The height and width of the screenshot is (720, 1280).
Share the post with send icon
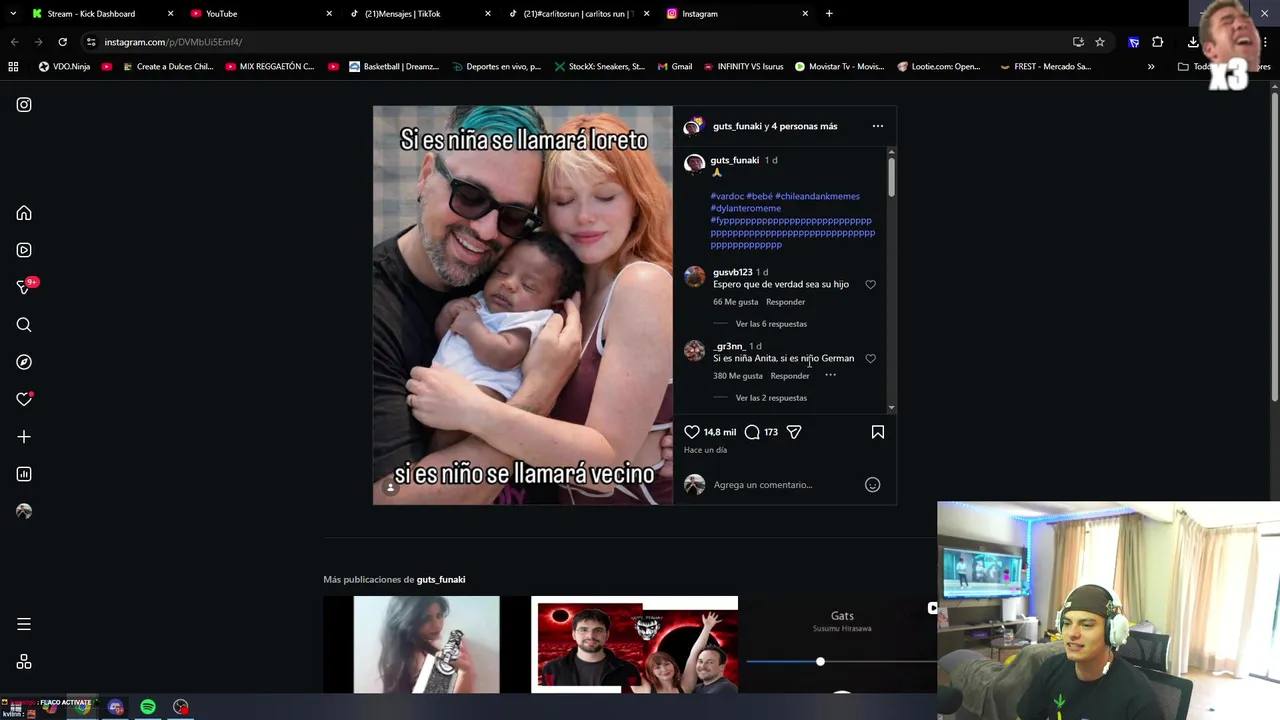click(x=794, y=432)
